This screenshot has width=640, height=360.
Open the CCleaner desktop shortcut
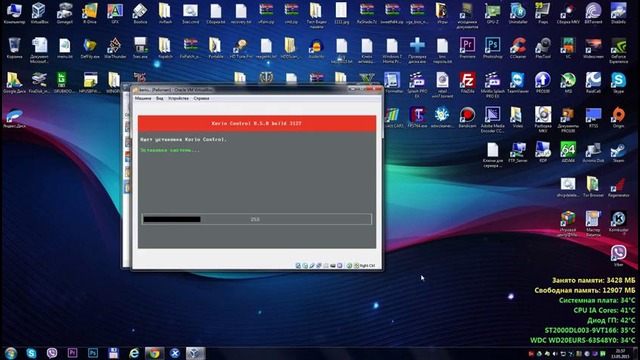[518, 48]
